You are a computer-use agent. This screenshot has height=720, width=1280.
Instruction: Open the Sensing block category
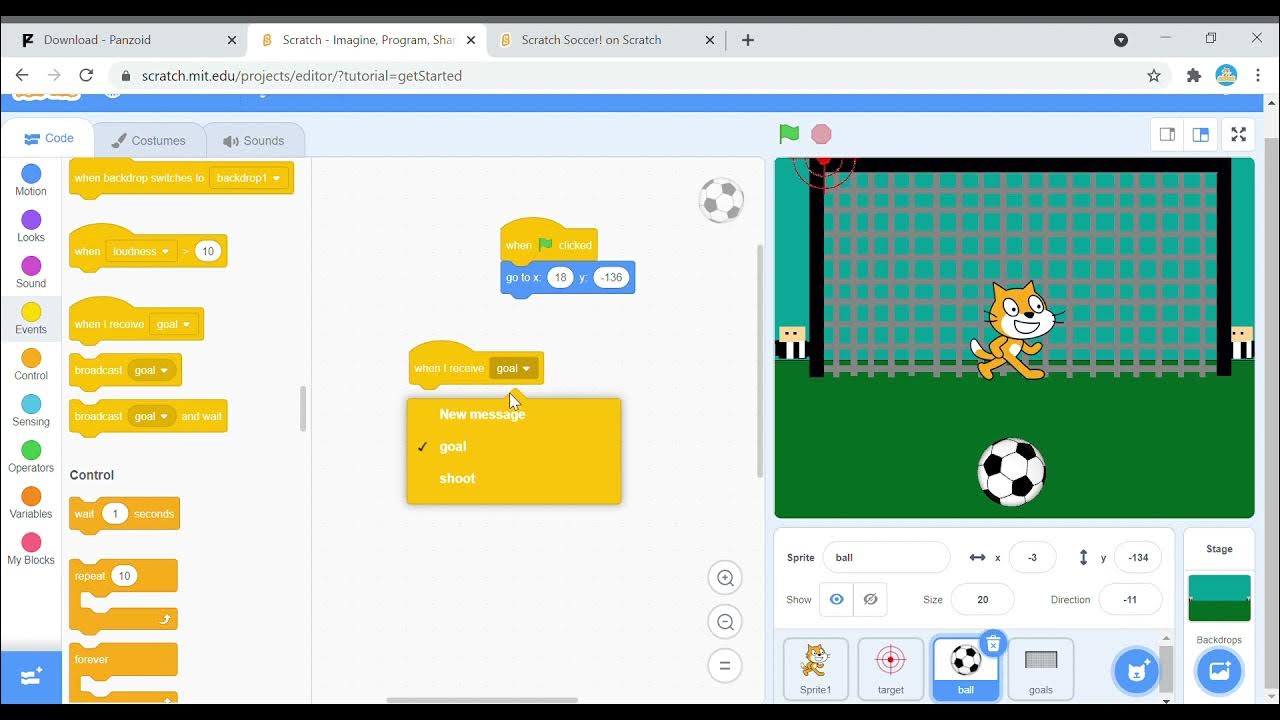(x=31, y=411)
